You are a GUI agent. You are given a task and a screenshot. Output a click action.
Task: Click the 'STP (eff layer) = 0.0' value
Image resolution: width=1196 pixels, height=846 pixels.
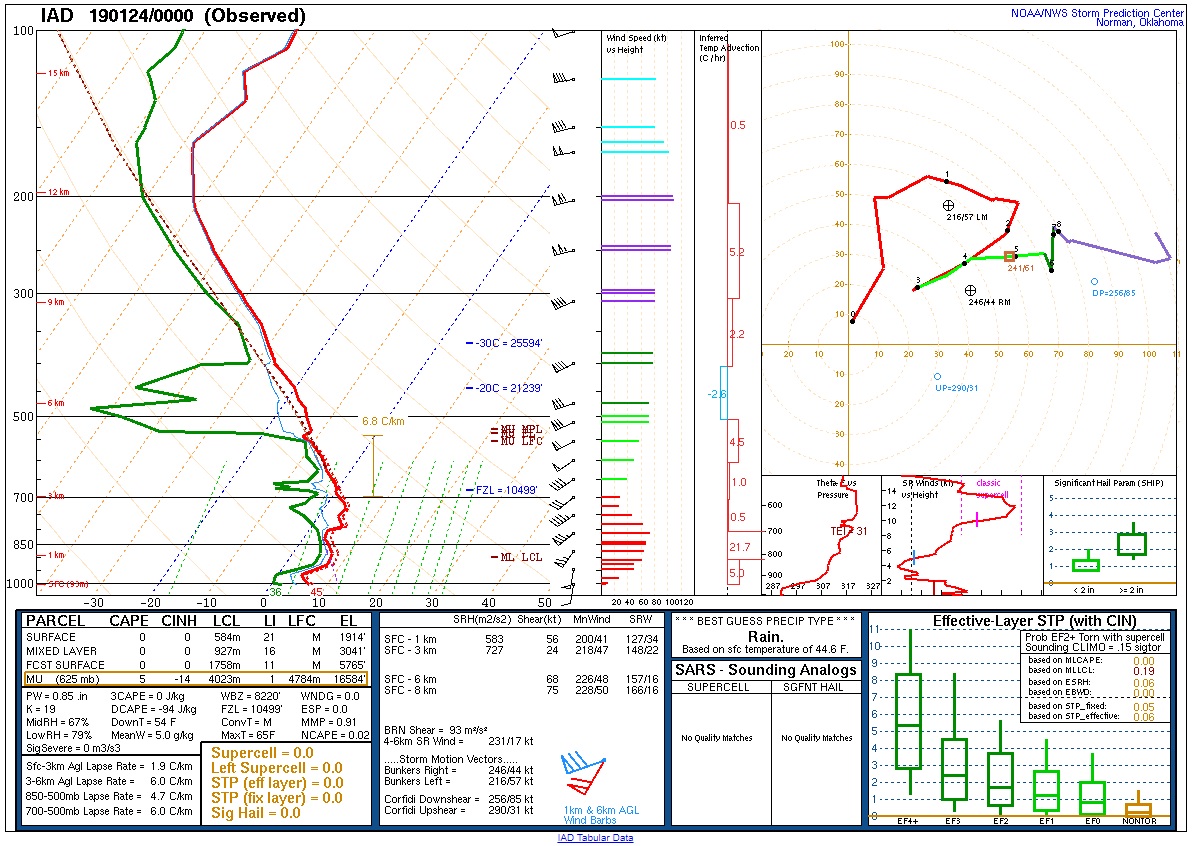coord(277,783)
